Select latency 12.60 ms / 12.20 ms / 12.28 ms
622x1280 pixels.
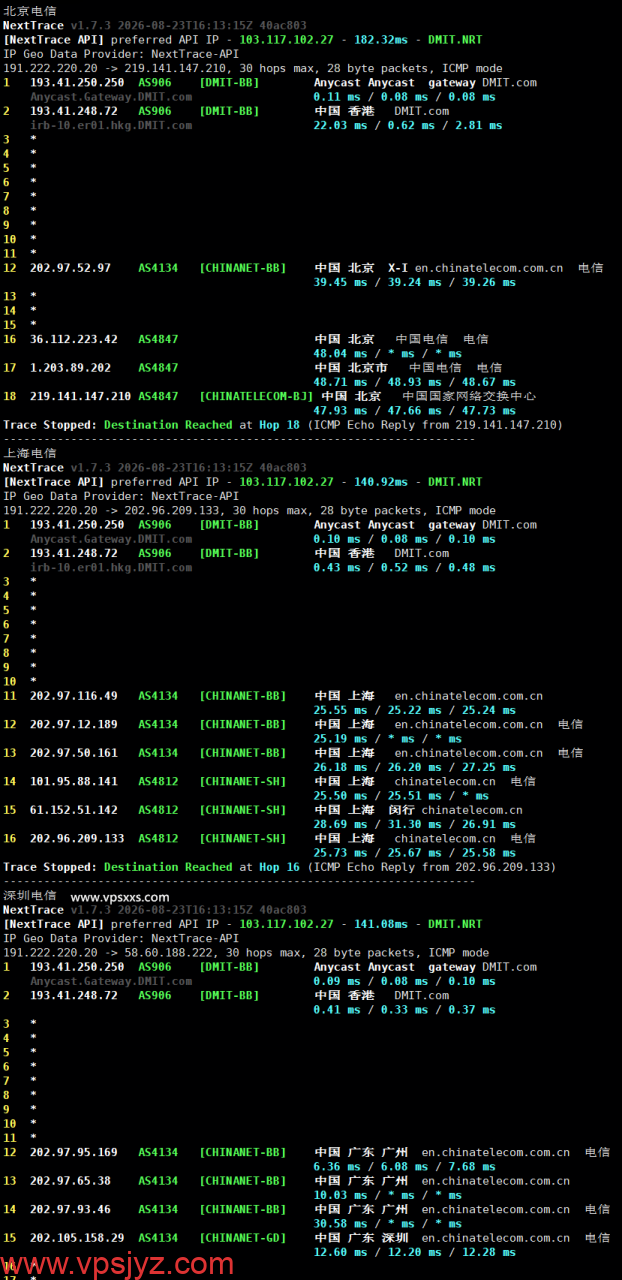tap(415, 1252)
